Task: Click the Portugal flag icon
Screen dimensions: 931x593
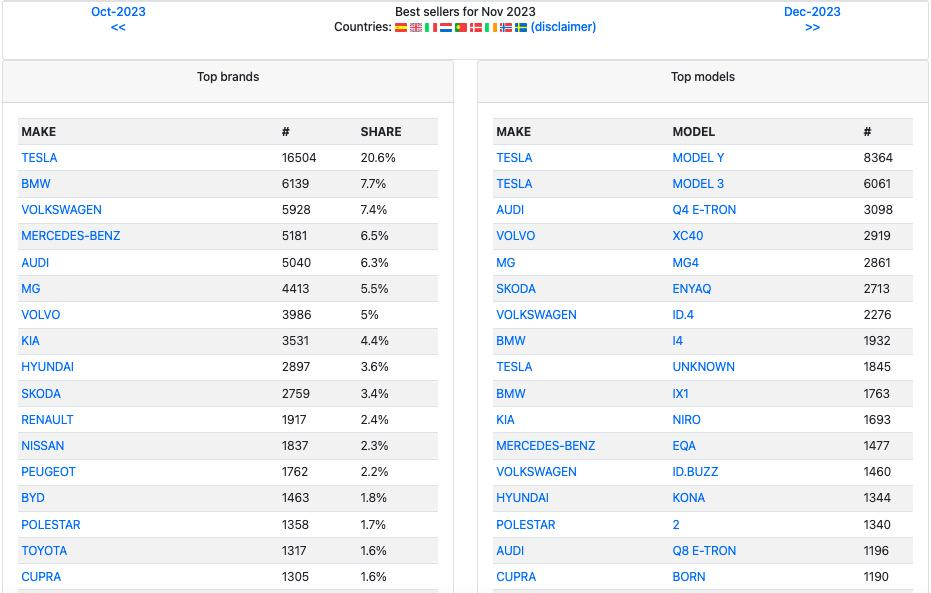Action: [461, 28]
